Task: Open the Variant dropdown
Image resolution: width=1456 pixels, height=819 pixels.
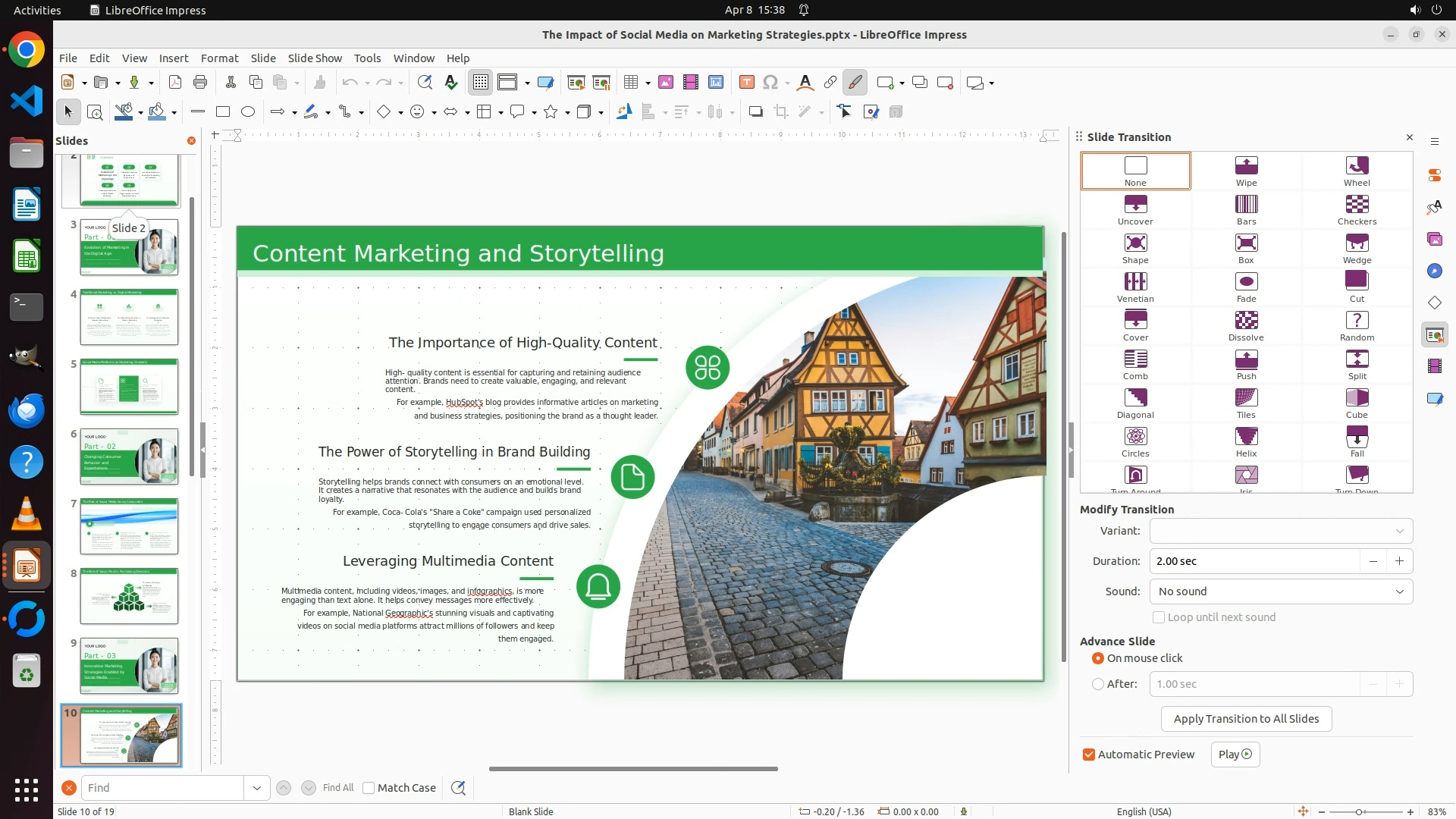Action: click(x=1281, y=531)
